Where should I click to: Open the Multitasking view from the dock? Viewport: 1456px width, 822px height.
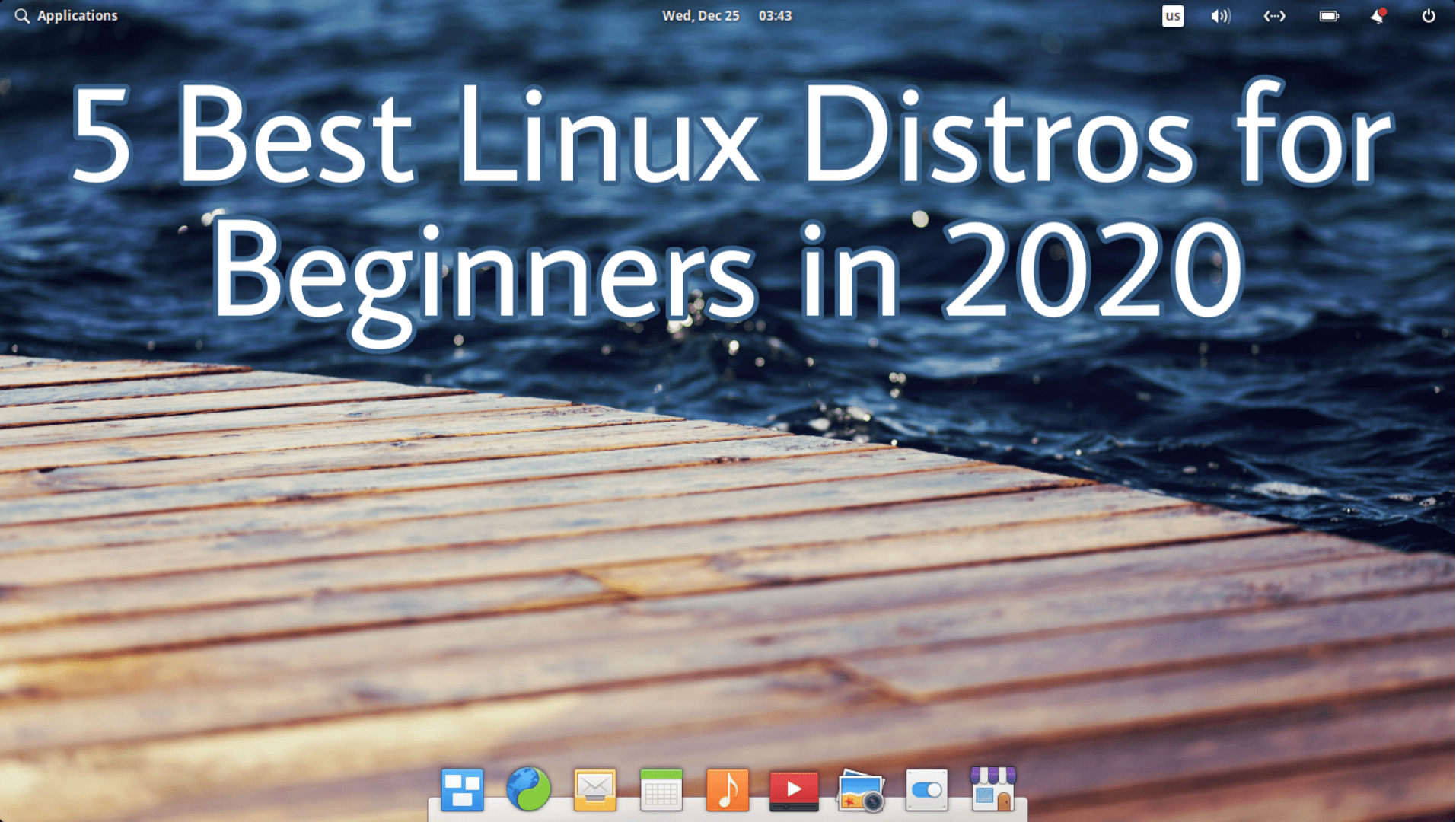coord(461,790)
